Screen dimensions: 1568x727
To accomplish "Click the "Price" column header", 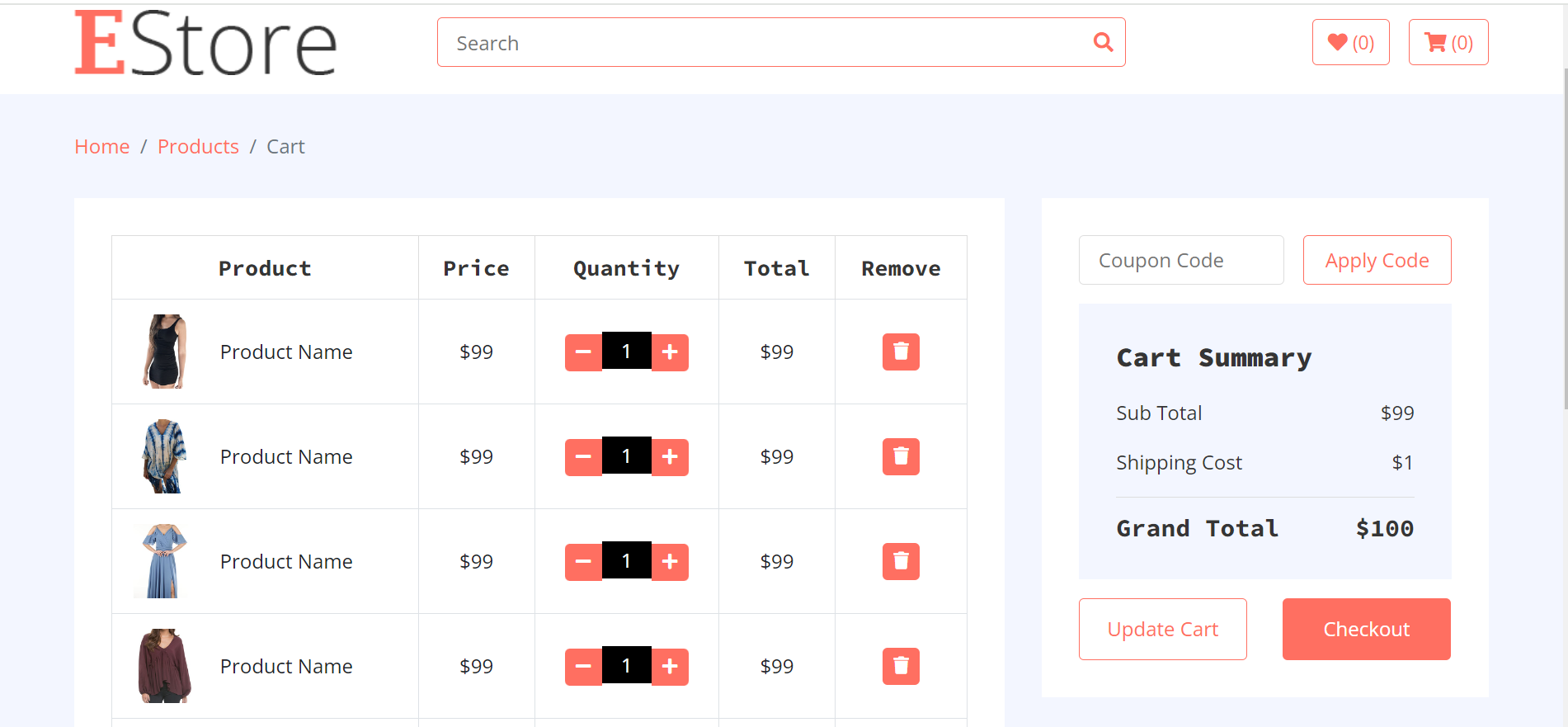I will click(476, 268).
